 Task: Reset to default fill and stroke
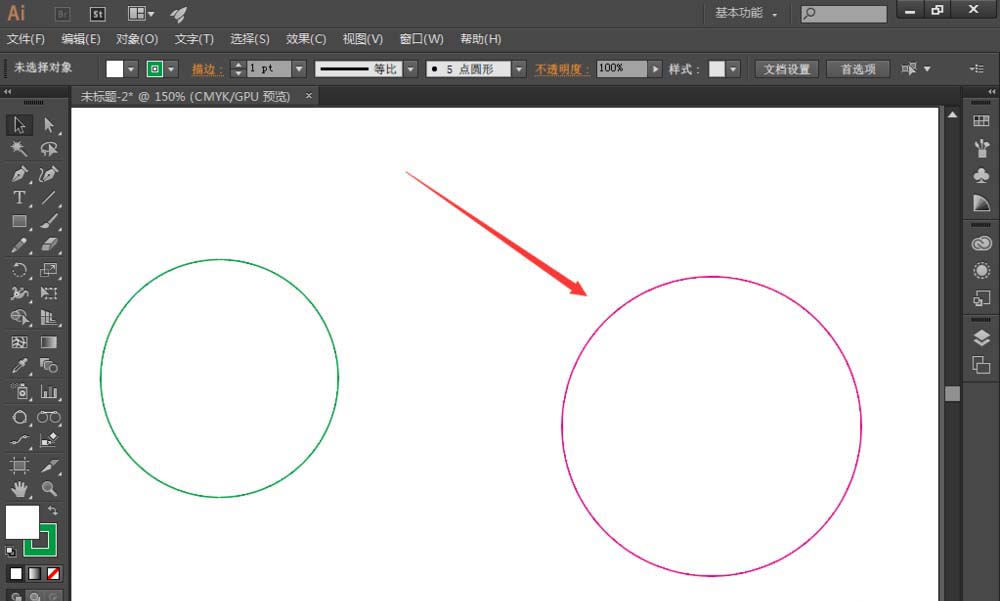pyautogui.click(x=11, y=551)
